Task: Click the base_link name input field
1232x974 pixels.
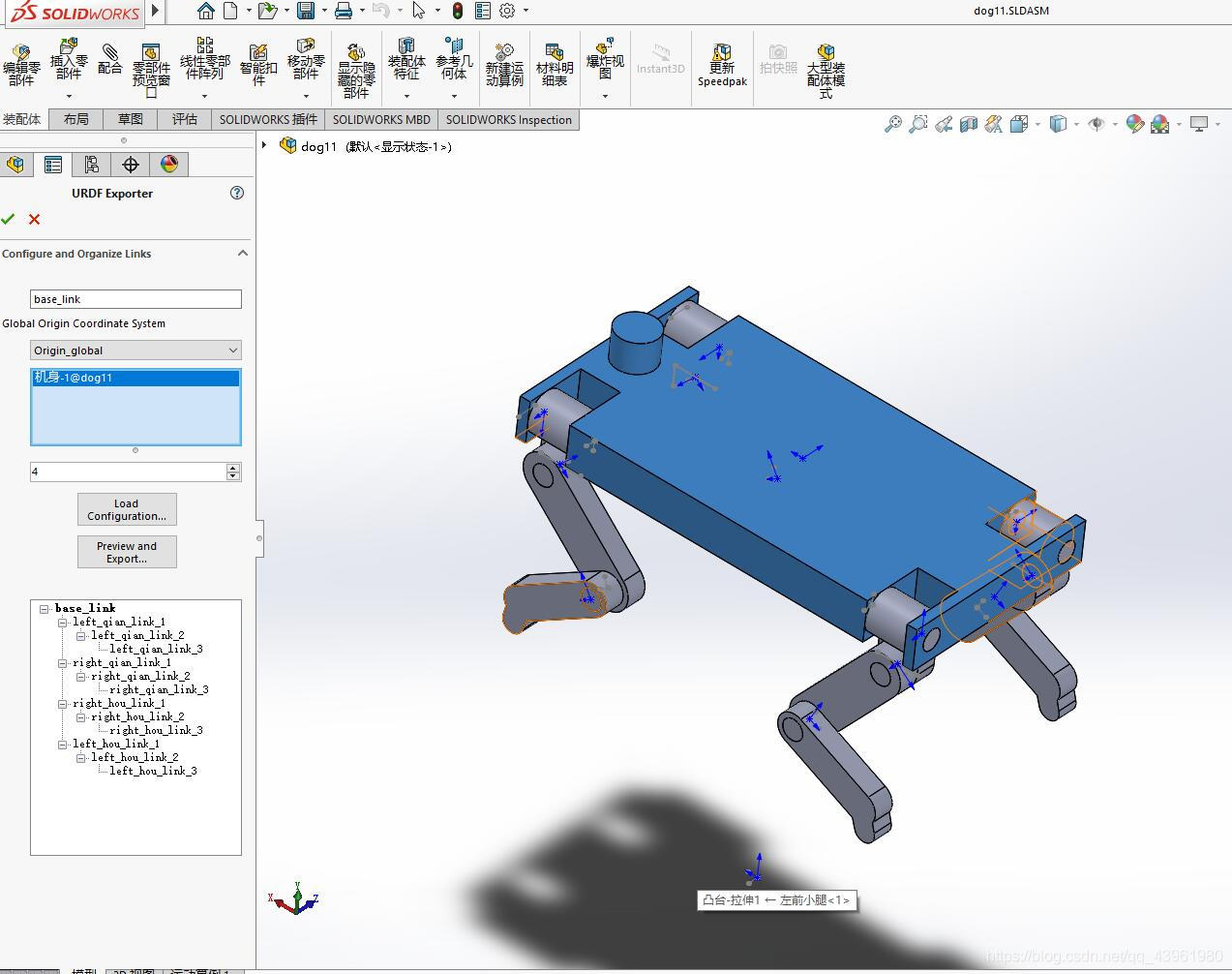Action: 135,299
